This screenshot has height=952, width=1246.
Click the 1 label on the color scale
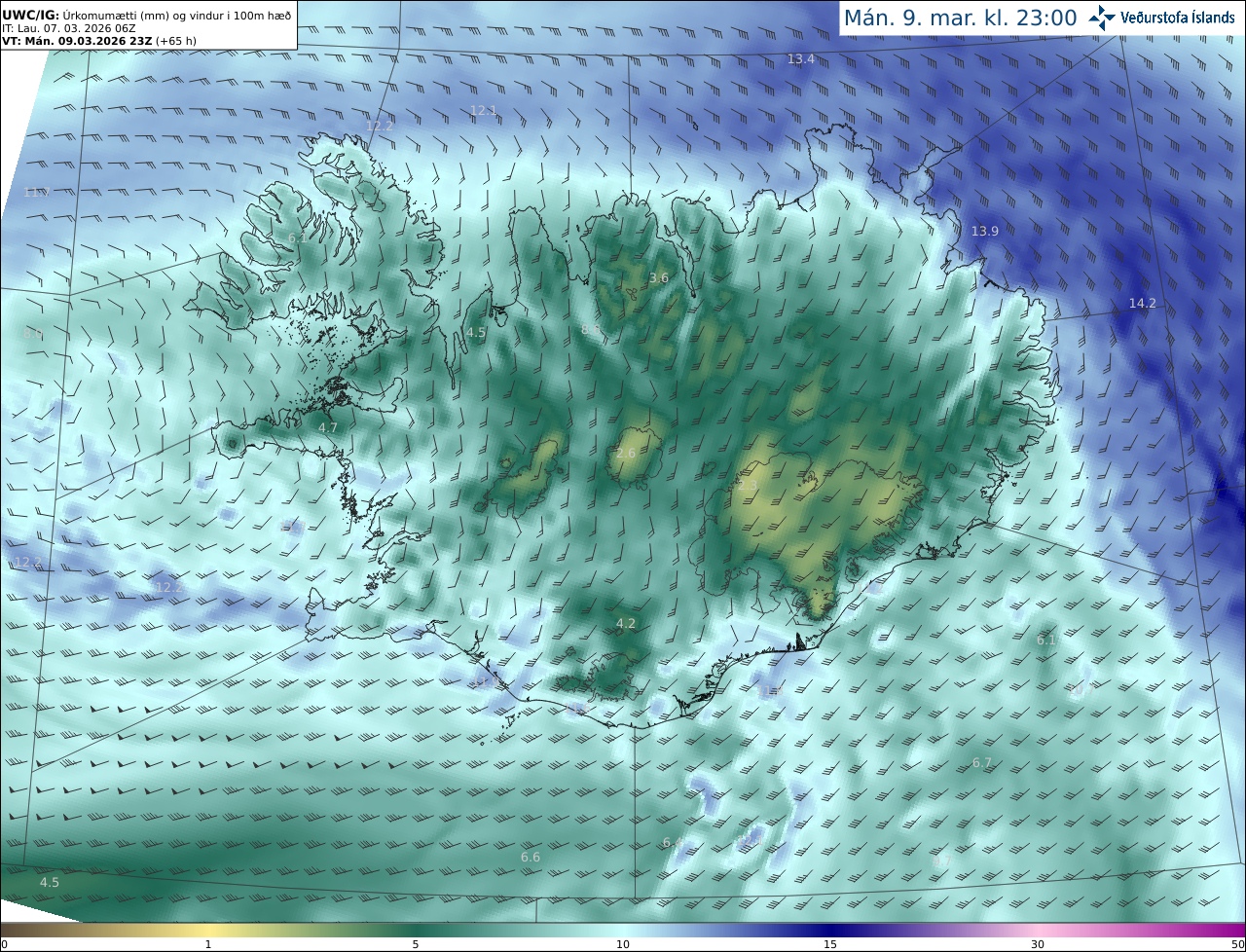click(208, 944)
